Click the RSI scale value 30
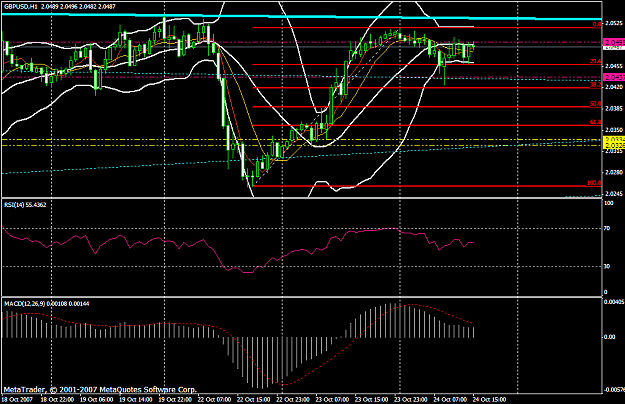This screenshot has height=404, width=625. 607,266
